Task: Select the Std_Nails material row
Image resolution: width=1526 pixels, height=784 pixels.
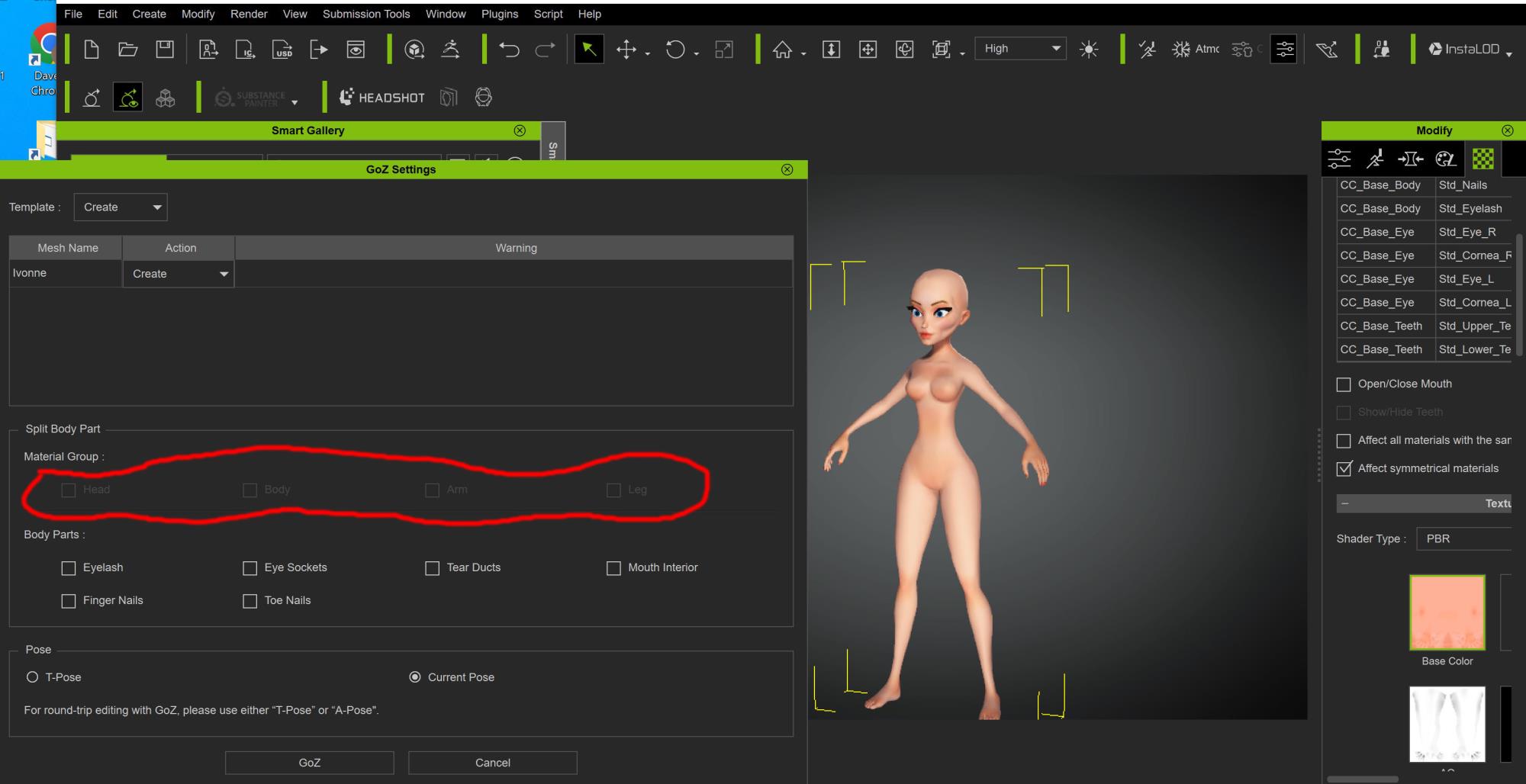Action: [x=1425, y=185]
